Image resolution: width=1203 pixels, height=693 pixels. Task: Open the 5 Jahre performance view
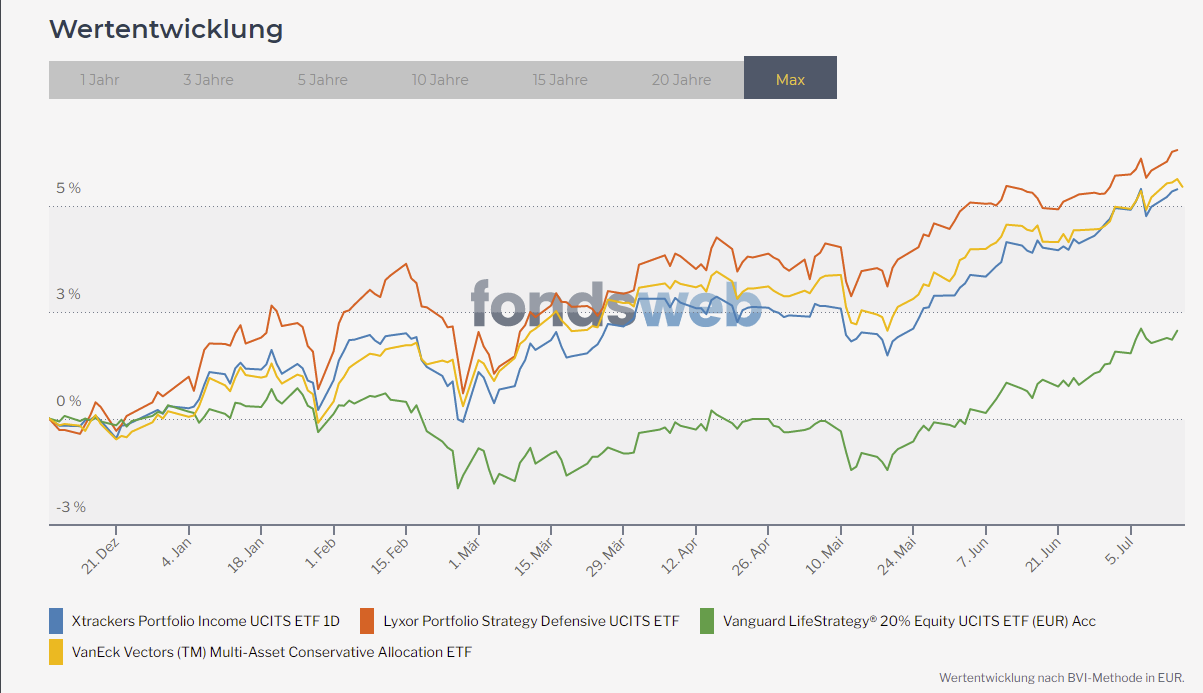[x=322, y=79]
